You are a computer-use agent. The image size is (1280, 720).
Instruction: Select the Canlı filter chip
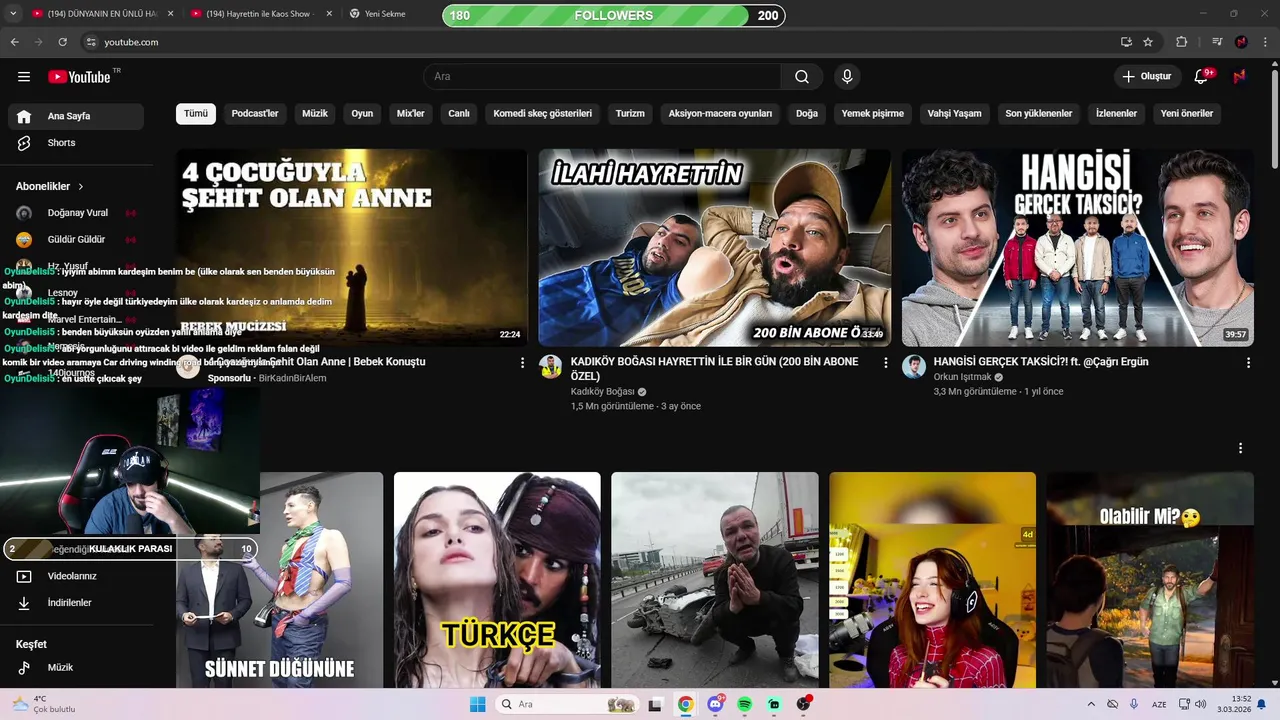459,113
